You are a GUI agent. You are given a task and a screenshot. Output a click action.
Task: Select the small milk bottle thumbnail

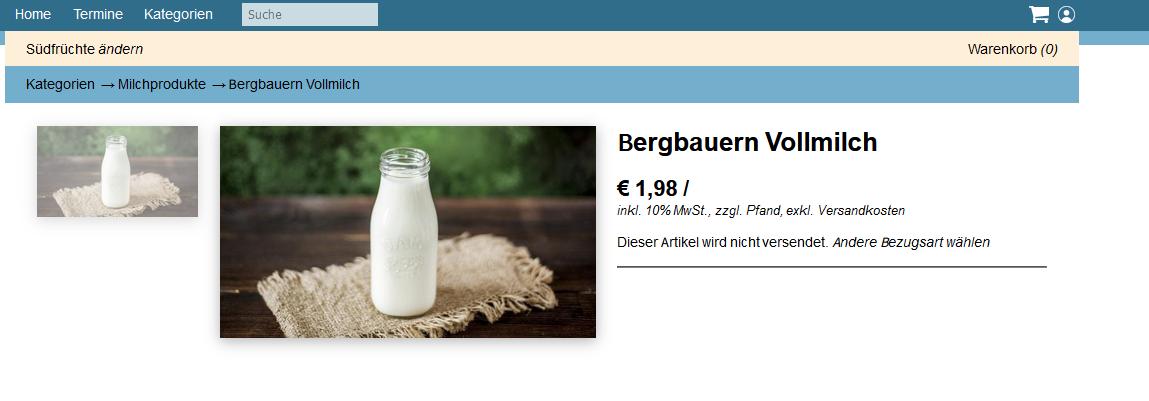(117, 172)
